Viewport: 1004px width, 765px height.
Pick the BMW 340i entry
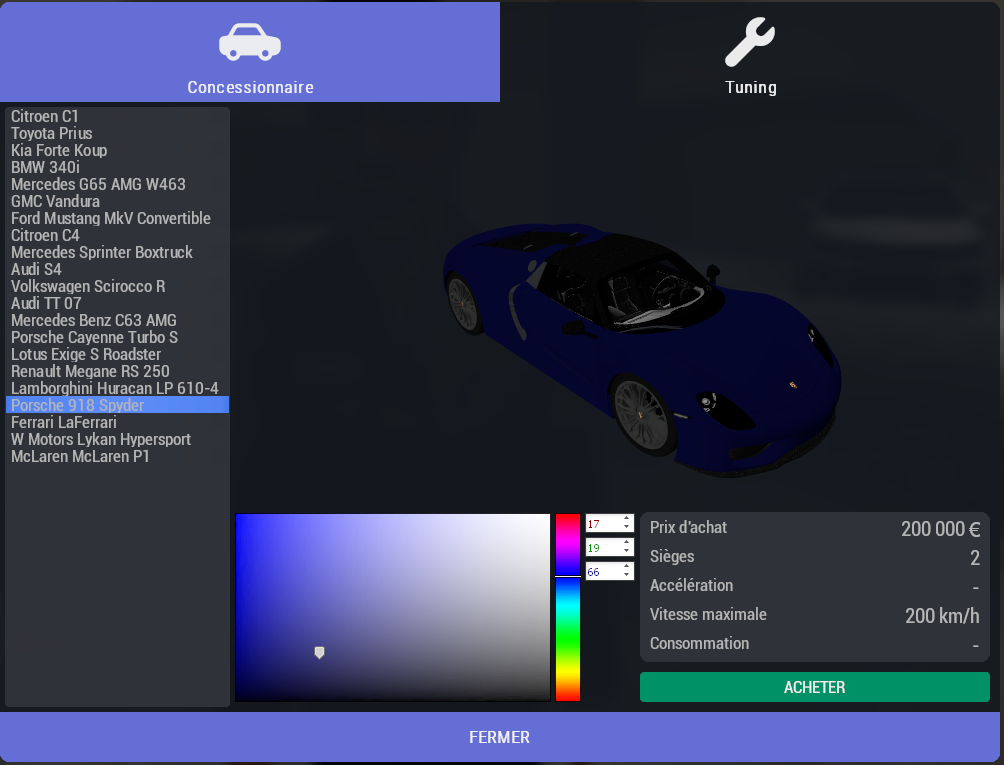click(117, 167)
